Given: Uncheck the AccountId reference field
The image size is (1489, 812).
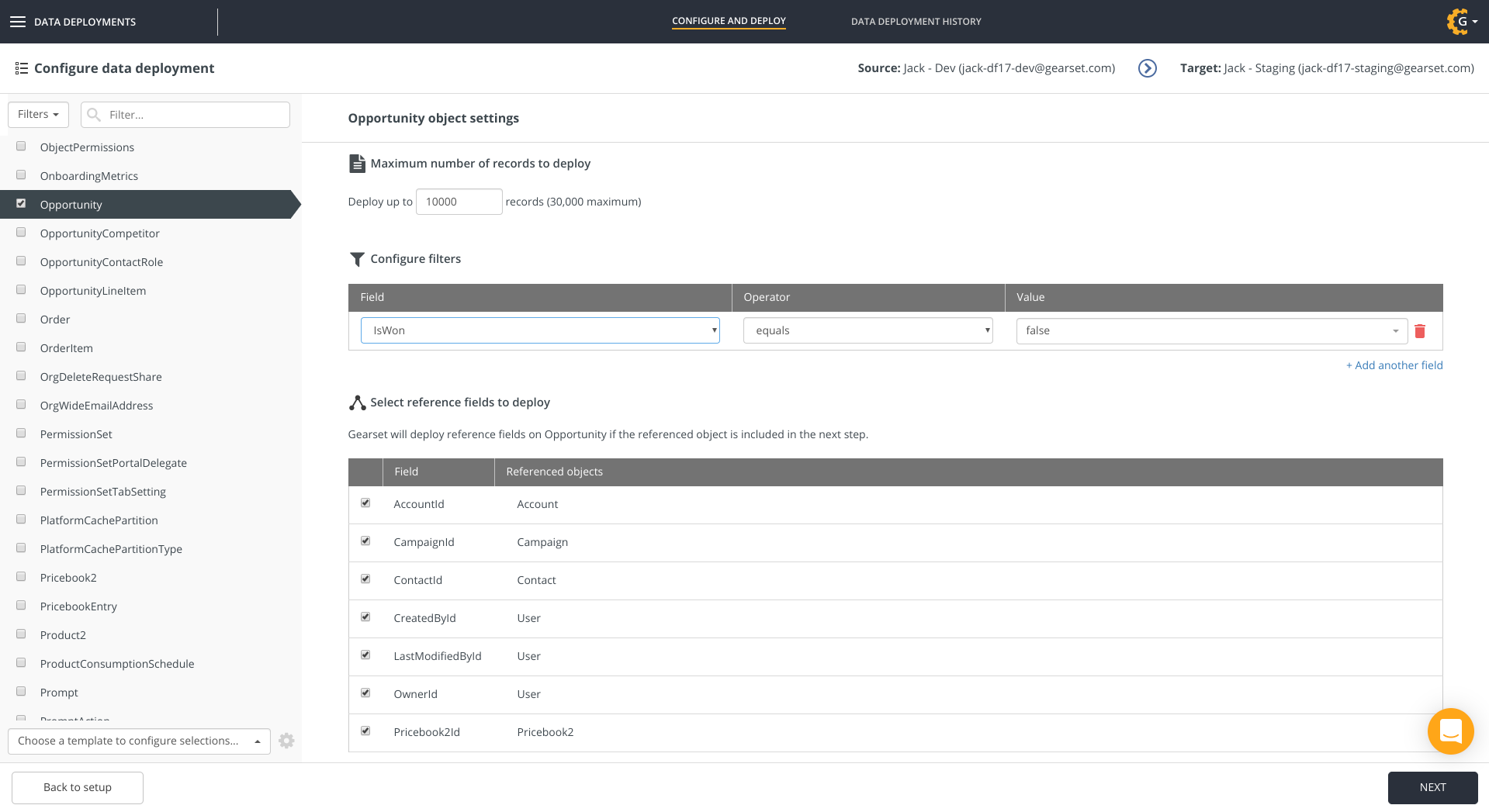Looking at the screenshot, I should 365,503.
